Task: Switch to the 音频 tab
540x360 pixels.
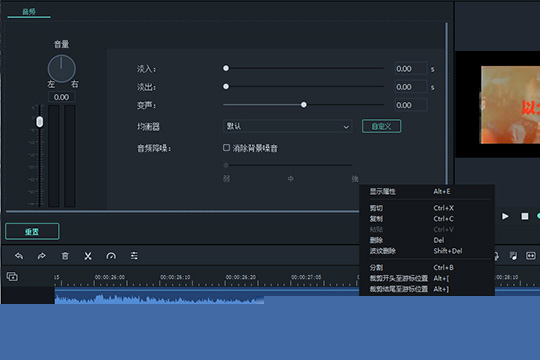Action: pyautogui.click(x=29, y=12)
